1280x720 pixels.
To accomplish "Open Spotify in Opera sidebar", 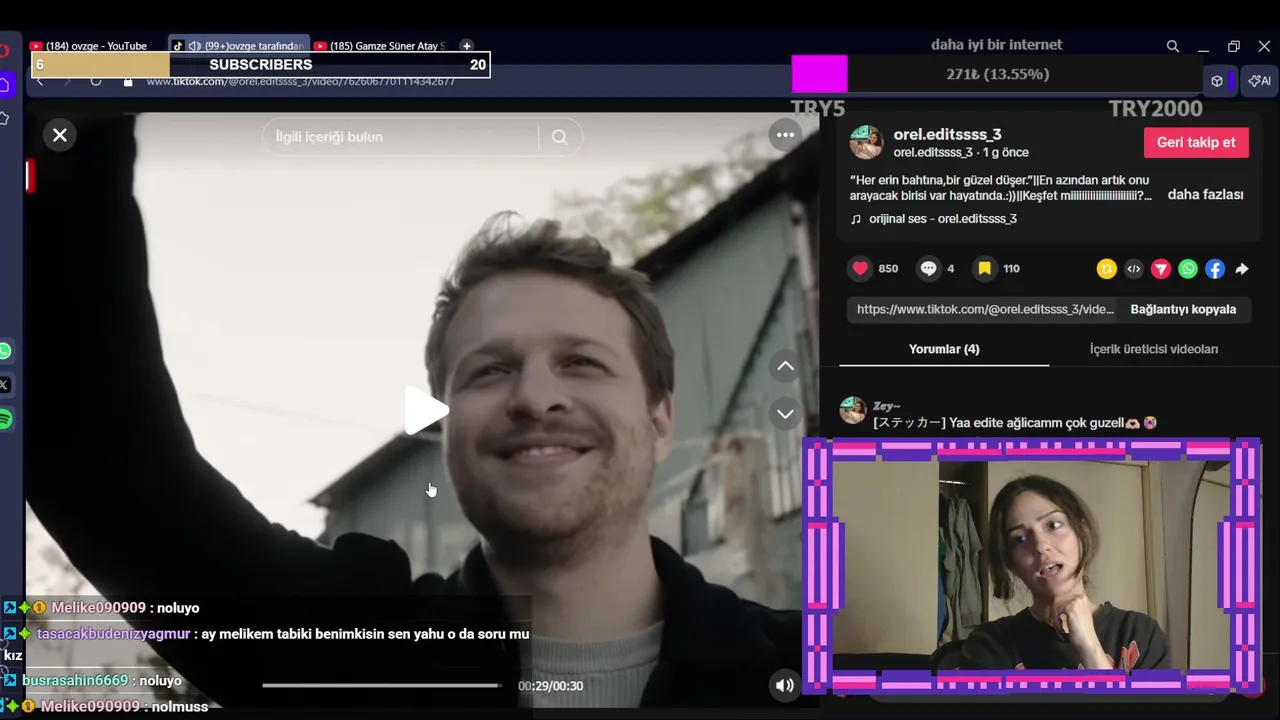I will point(5,419).
